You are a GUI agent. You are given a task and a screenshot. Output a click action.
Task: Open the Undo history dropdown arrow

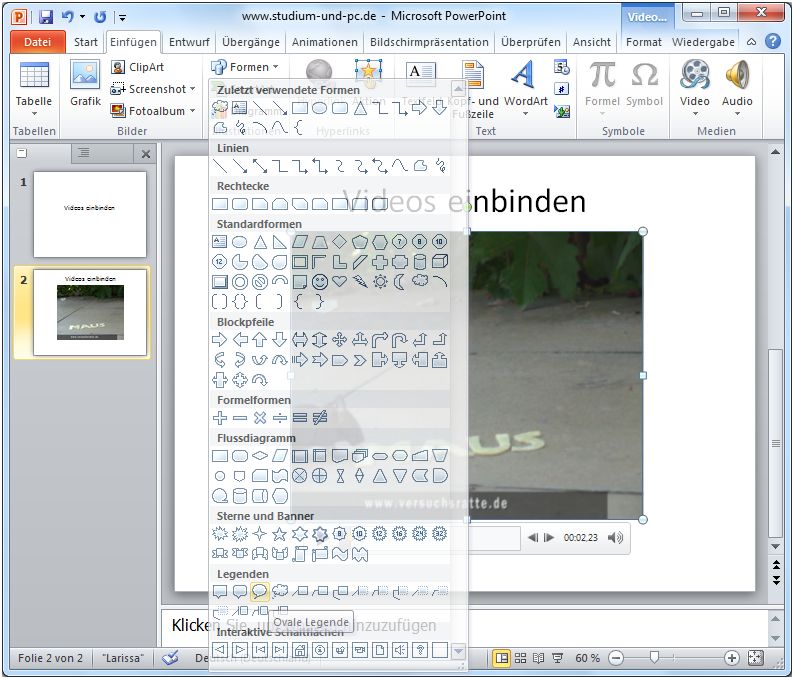tap(83, 17)
